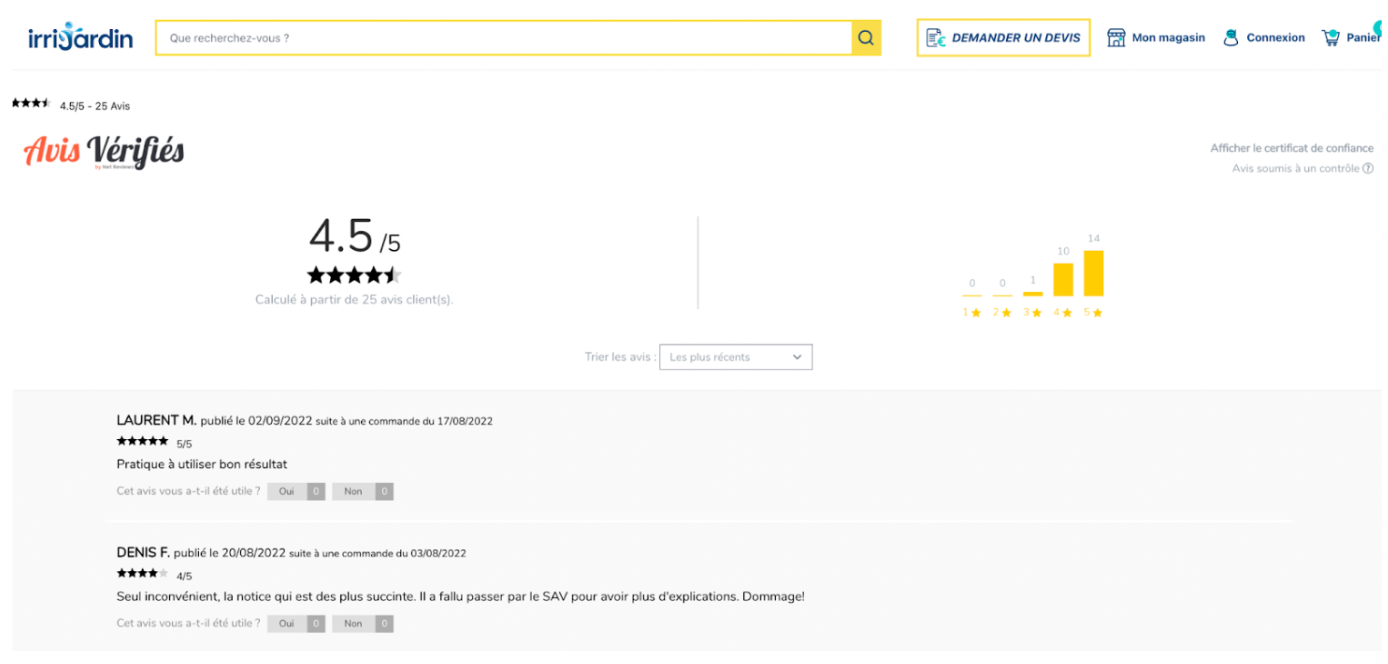Click 'Non' on Denis F.'s review
The height and width of the screenshot is (664, 1388).
pos(352,623)
